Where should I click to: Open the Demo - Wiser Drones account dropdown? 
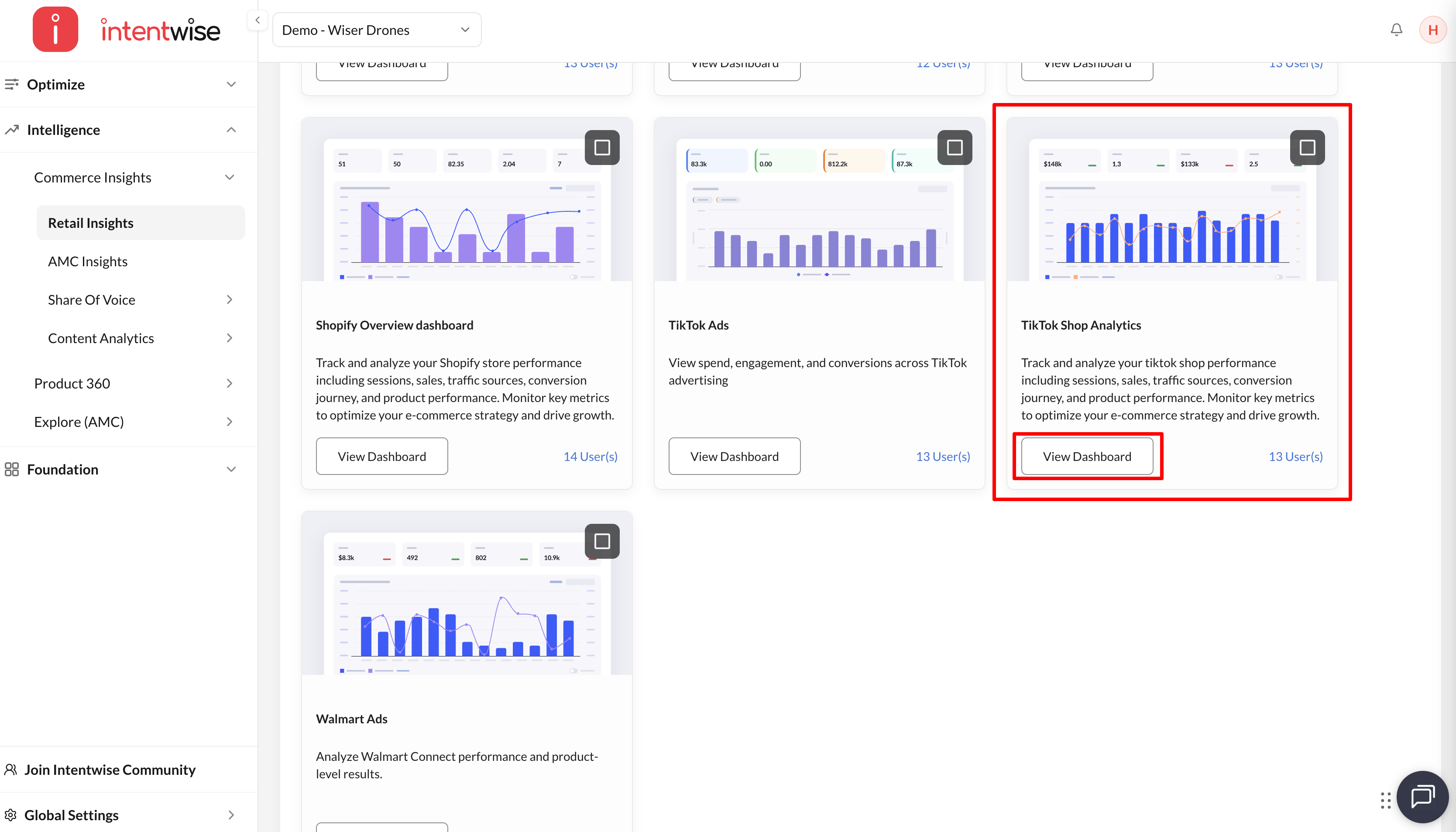pos(377,30)
